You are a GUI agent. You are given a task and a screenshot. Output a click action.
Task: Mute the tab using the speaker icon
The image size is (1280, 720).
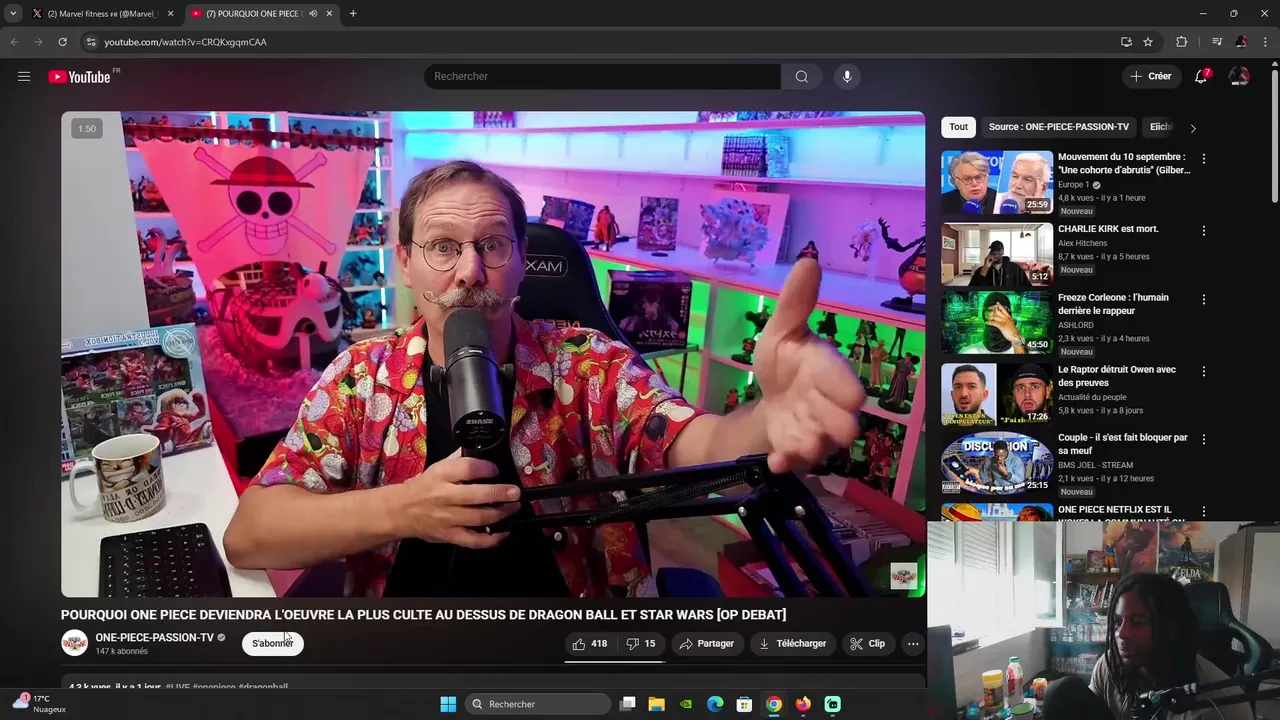coord(314,14)
